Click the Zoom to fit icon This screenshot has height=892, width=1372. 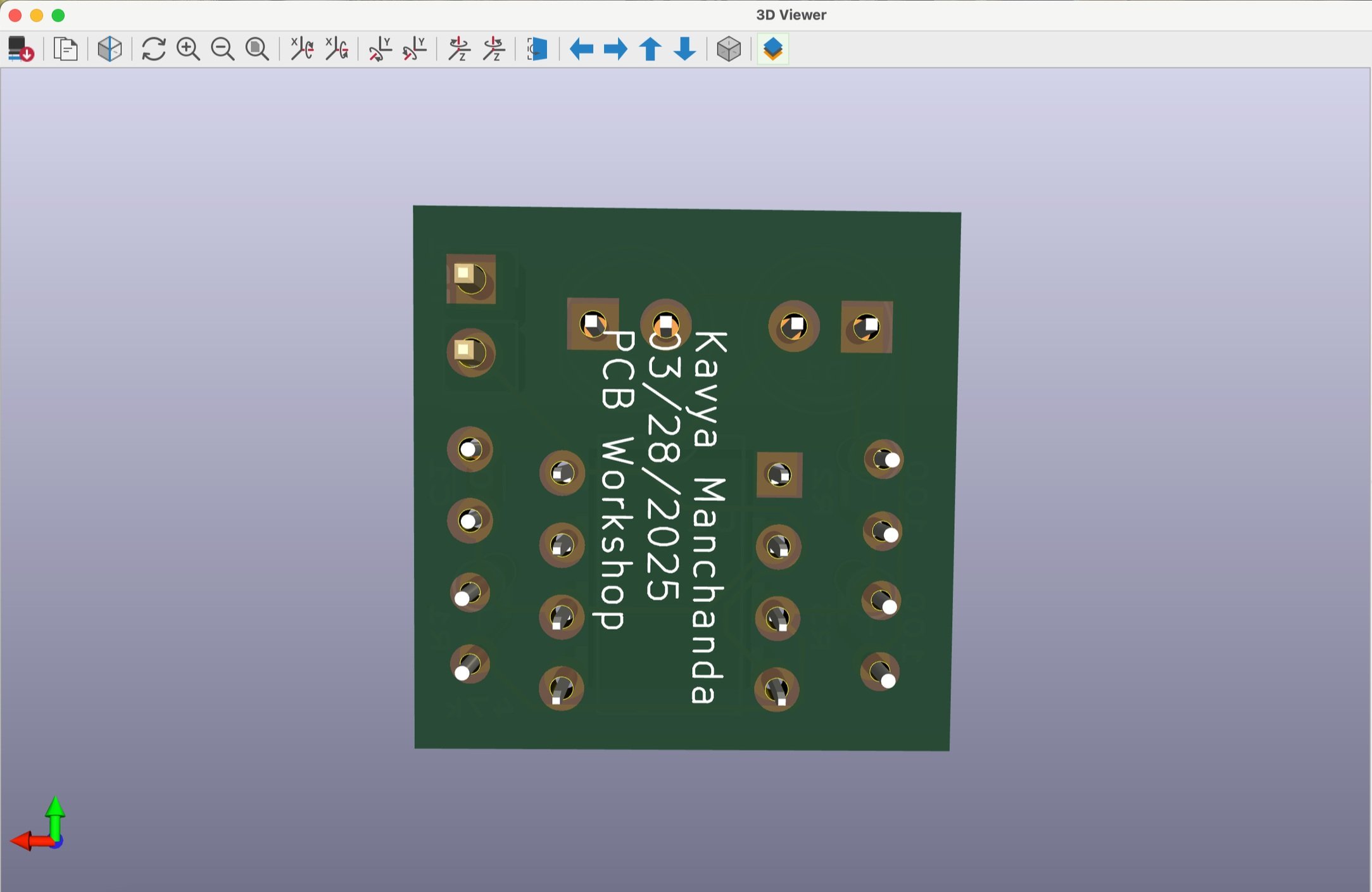(257, 49)
